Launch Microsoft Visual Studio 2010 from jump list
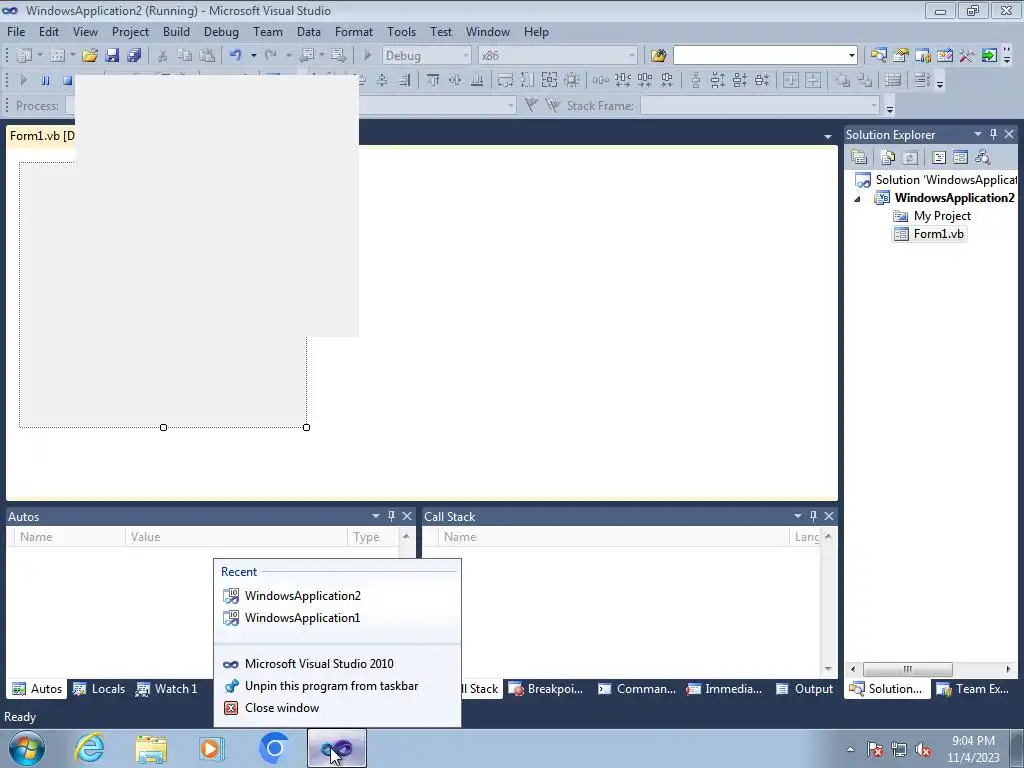 337,664
